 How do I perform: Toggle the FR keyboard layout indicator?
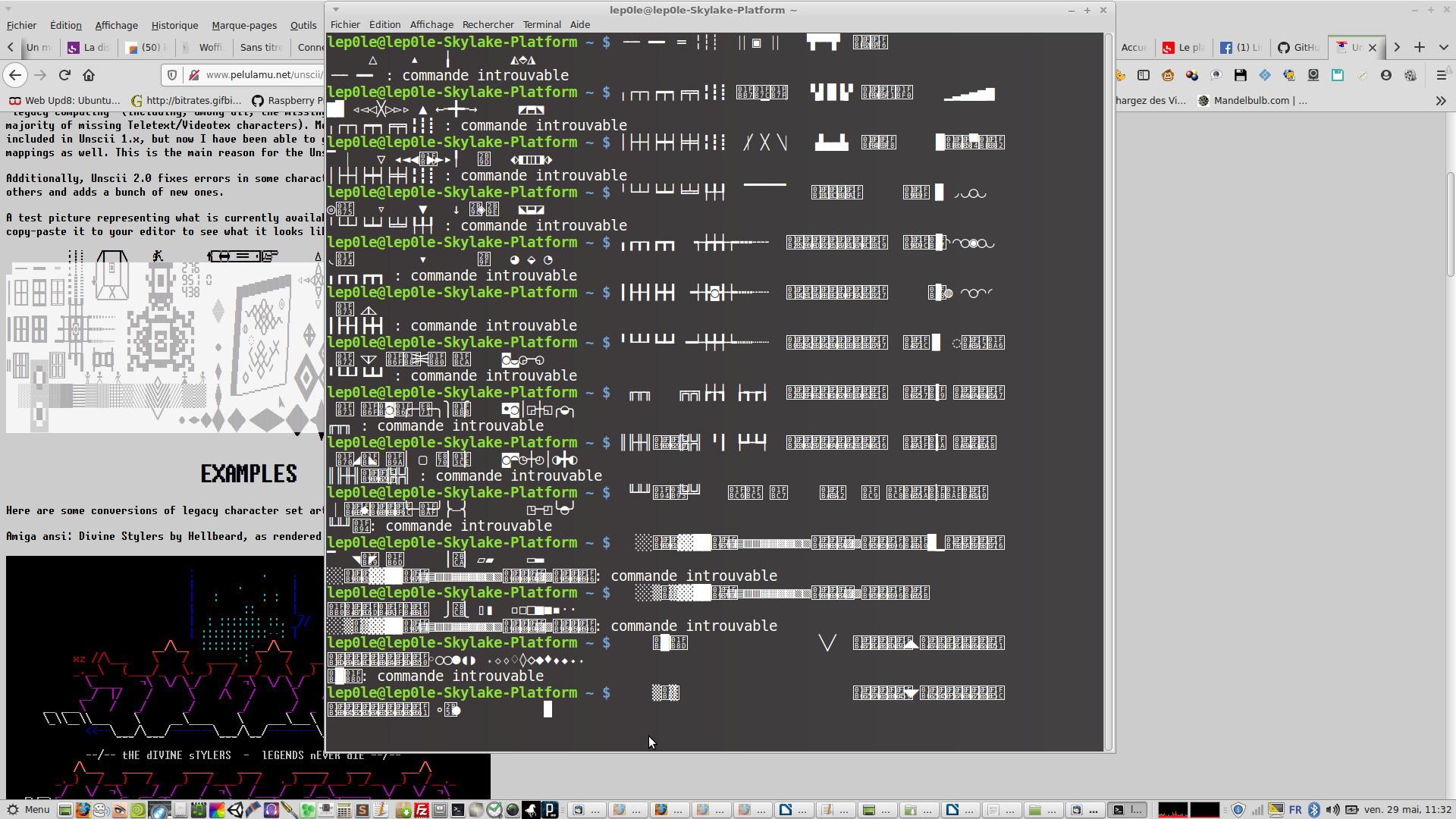click(x=1295, y=810)
